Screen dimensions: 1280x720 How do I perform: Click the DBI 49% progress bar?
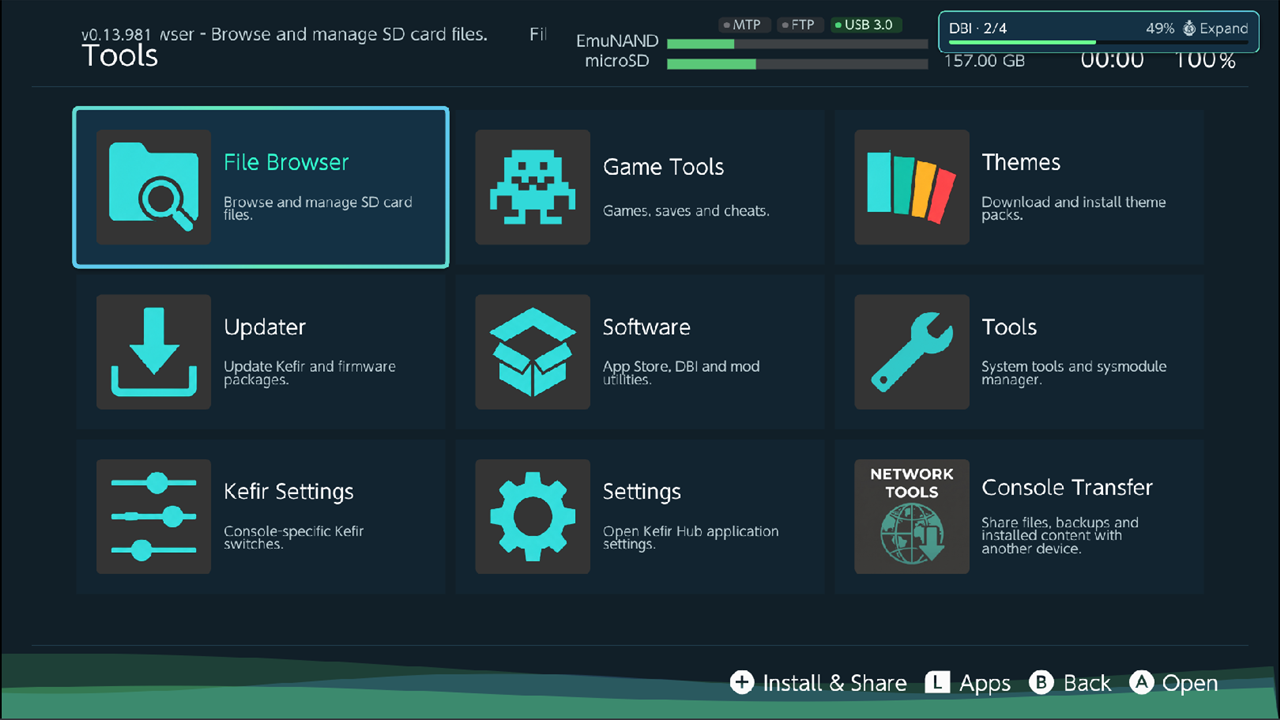click(1098, 43)
